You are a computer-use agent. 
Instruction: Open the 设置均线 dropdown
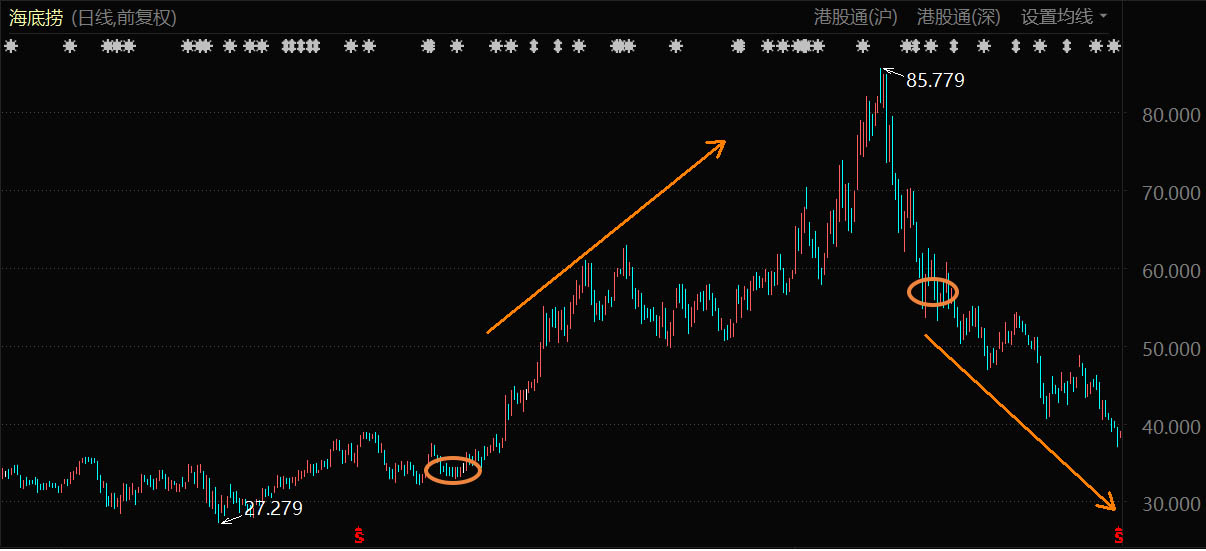pyautogui.click(x=1064, y=17)
